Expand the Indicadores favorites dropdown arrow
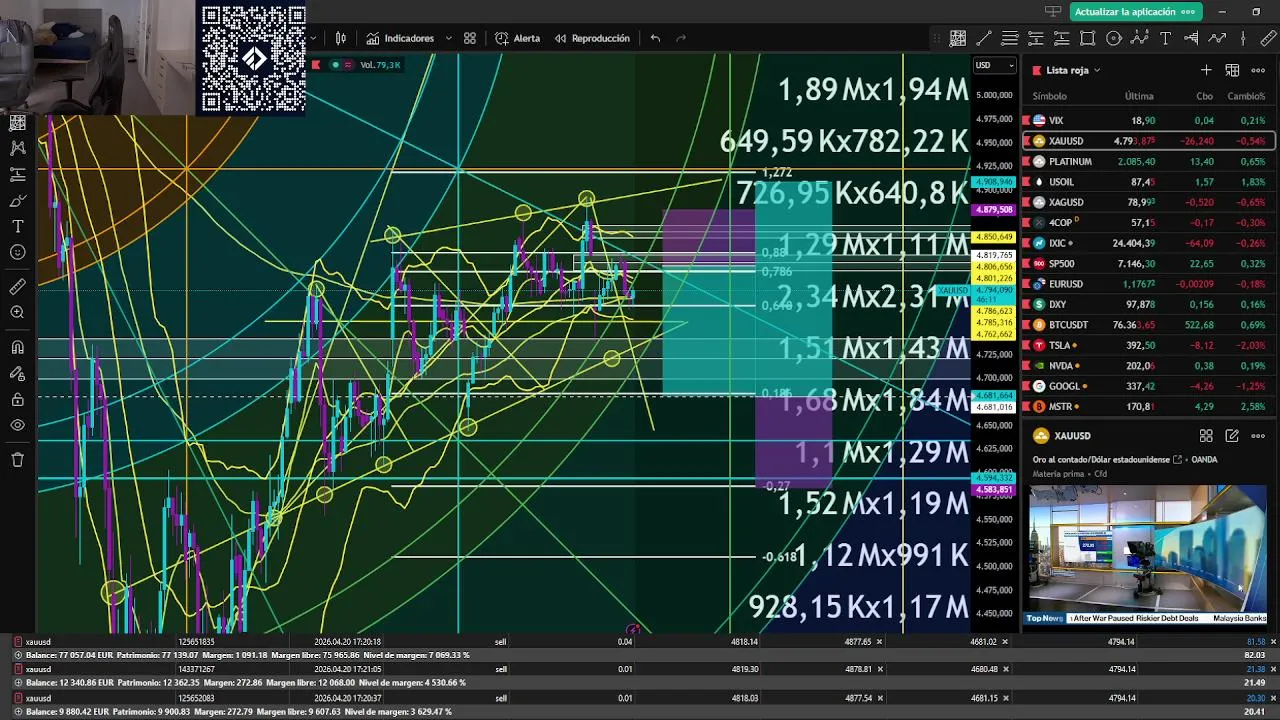The width and height of the screenshot is (1280, 720). coord(448,38)
